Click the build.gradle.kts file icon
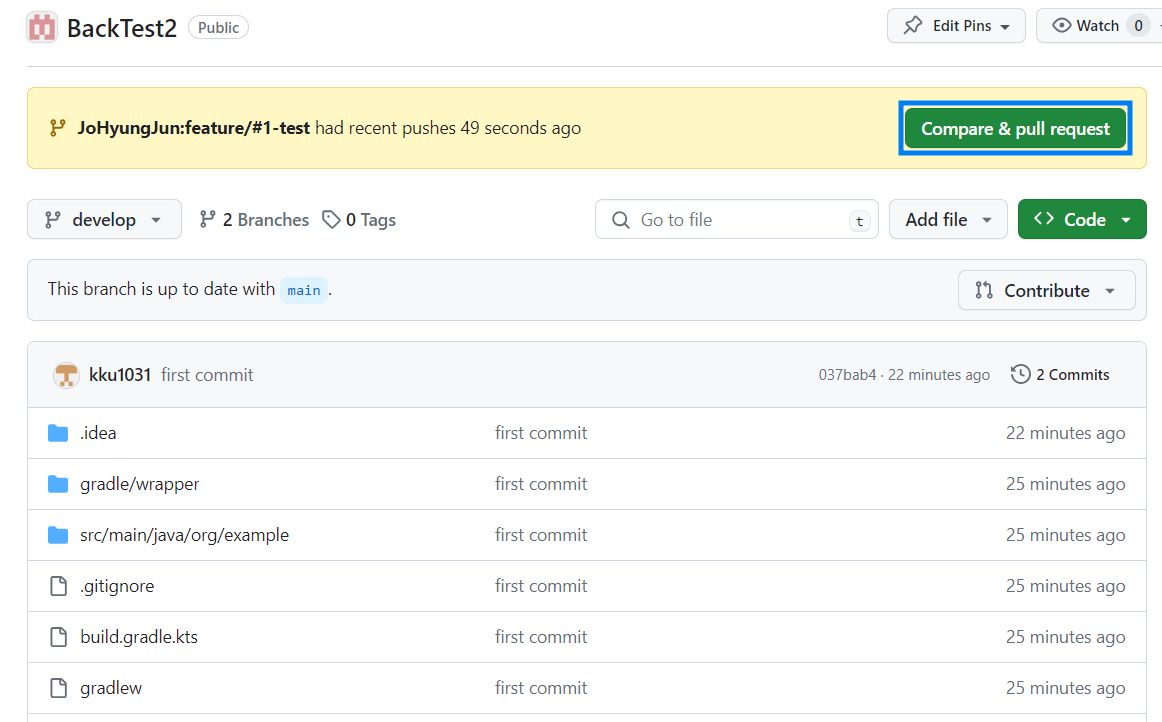Screen dimensions: 1162x722 coord(58,637)
